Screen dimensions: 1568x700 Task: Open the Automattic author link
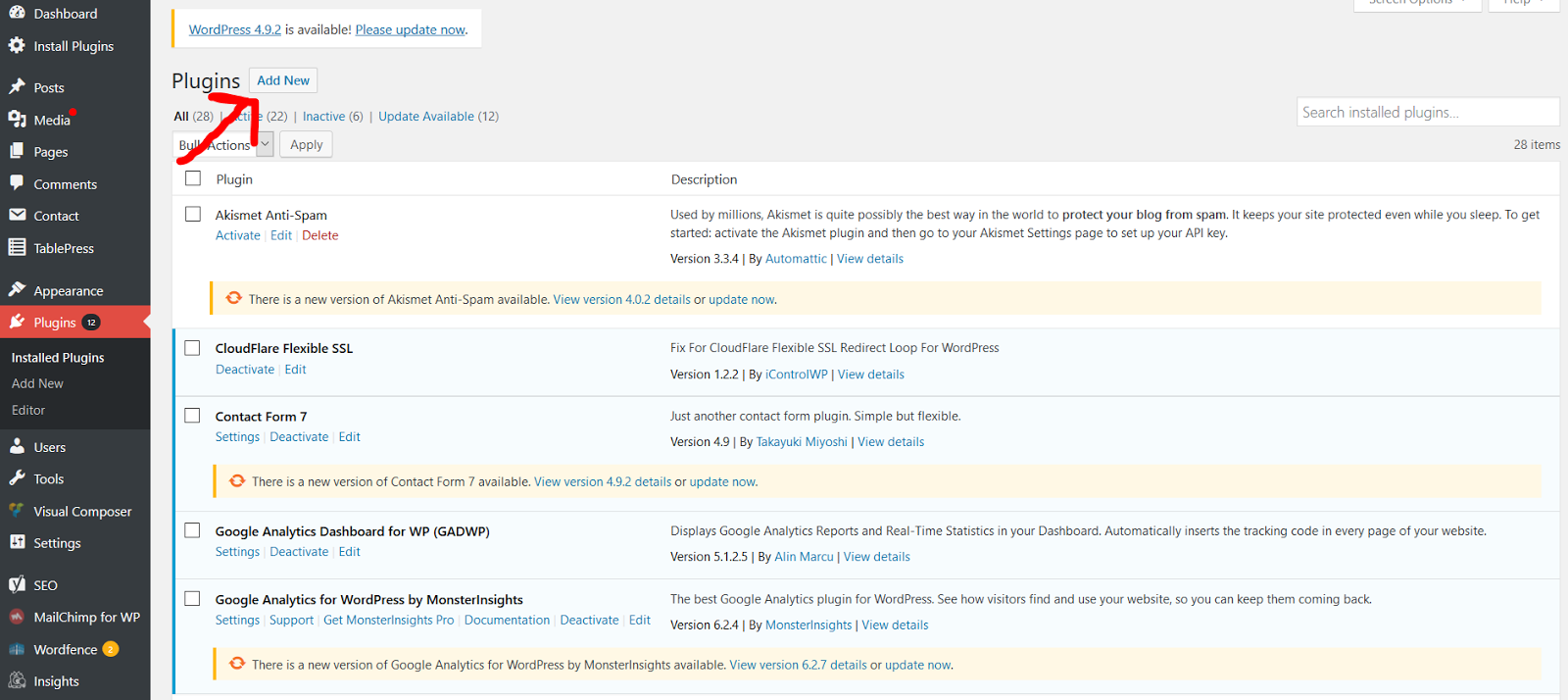[x=796, y=259]
